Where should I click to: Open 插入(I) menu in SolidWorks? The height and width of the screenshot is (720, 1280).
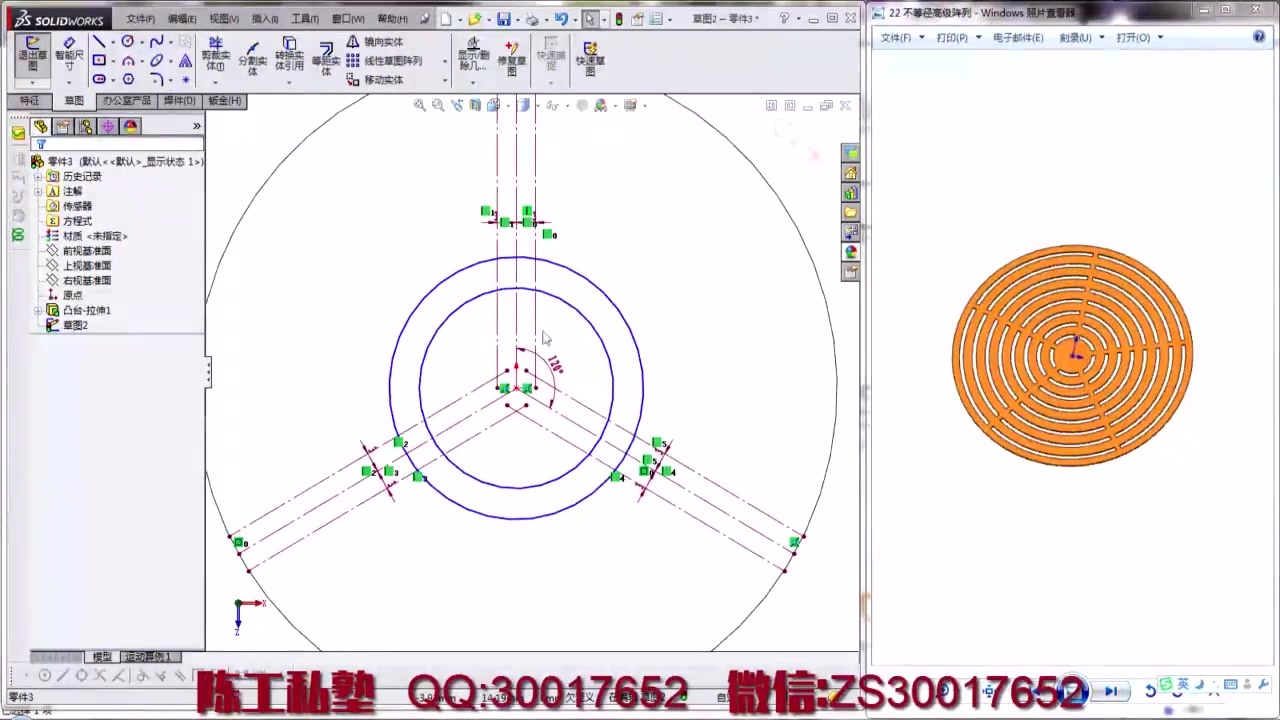click(265, 19)
